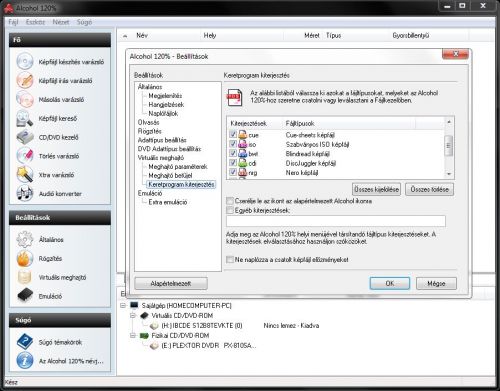Open the Képfájl írás varázsló icon

tap(25, 80)
